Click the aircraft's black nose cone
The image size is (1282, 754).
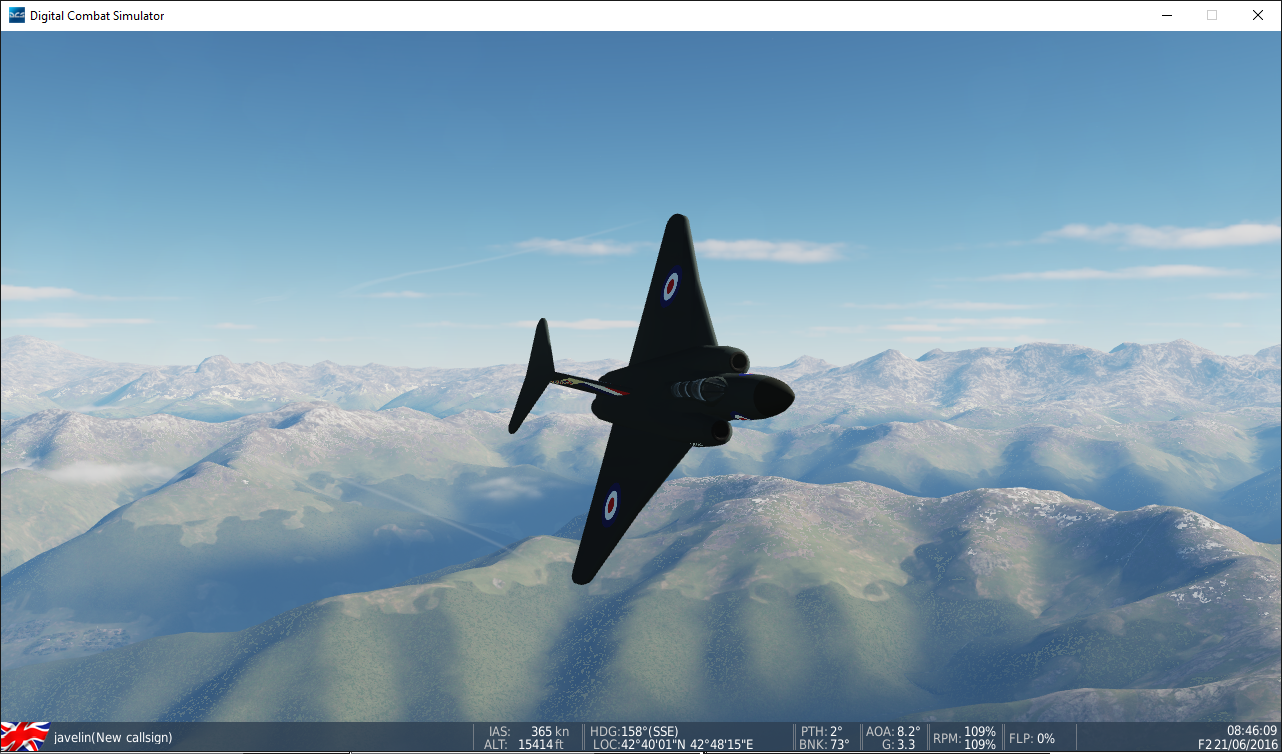pyautogui.click(x=773, y=397)
